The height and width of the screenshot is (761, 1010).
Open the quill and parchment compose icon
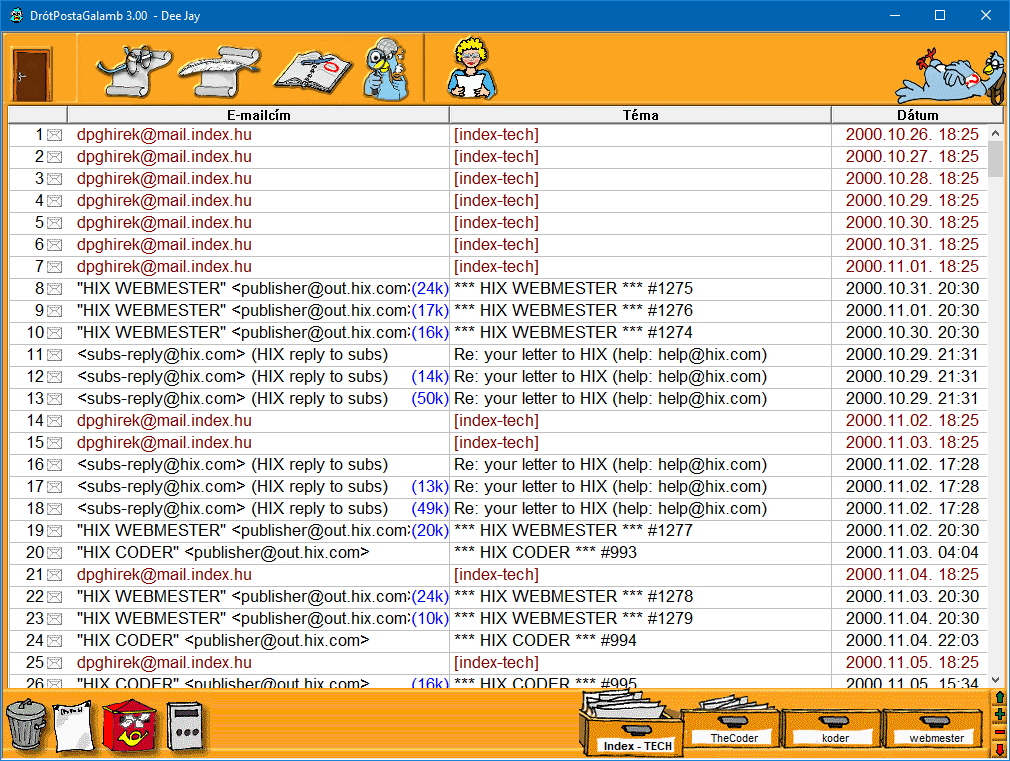coord(219,70)
